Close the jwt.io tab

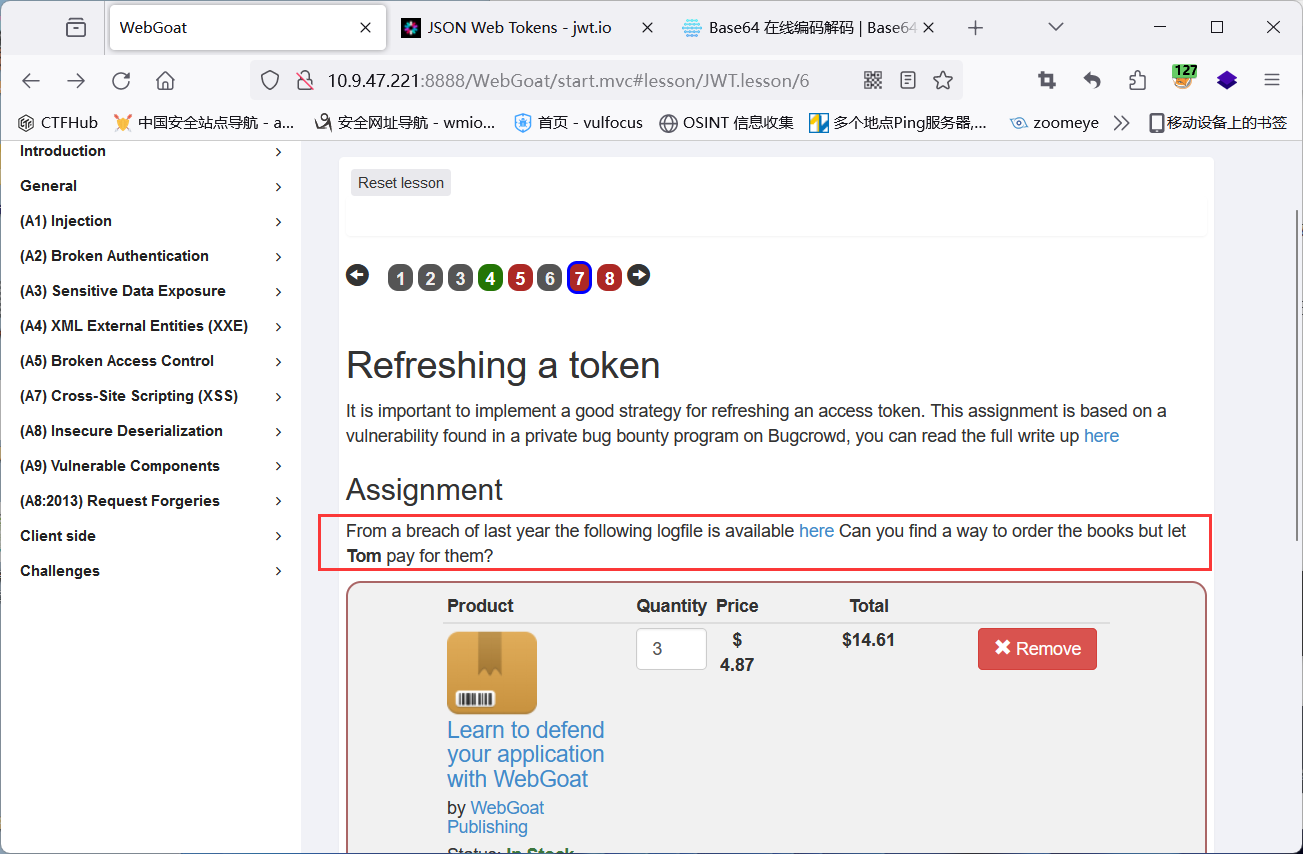(647, 28)
